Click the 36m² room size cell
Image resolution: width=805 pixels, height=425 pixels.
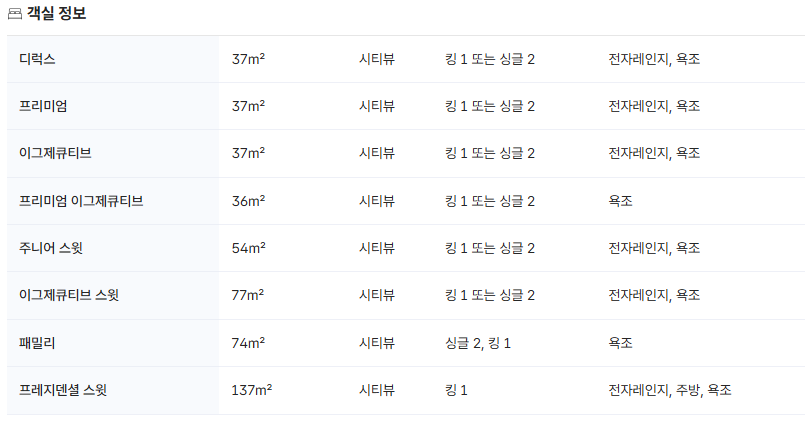click(x=248, y=201)
